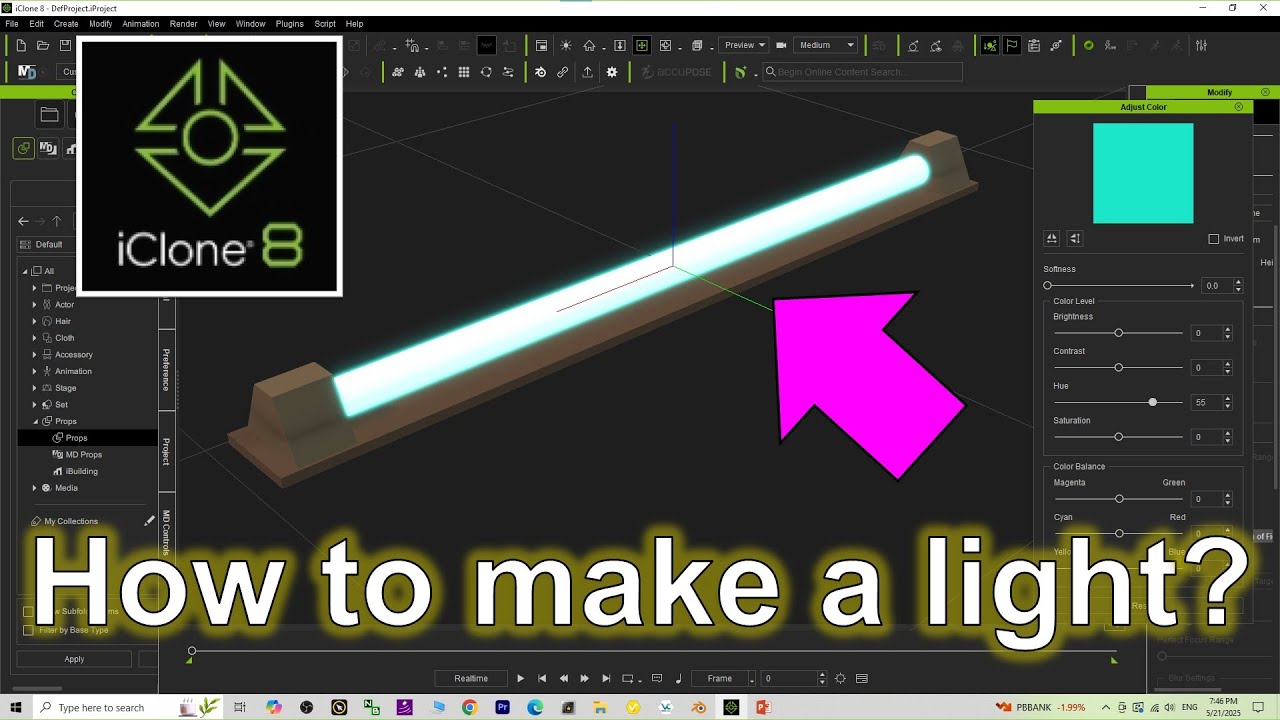Select iBuilding in content tree
The height and width of the screenshot is (720, 1280).
82,471
